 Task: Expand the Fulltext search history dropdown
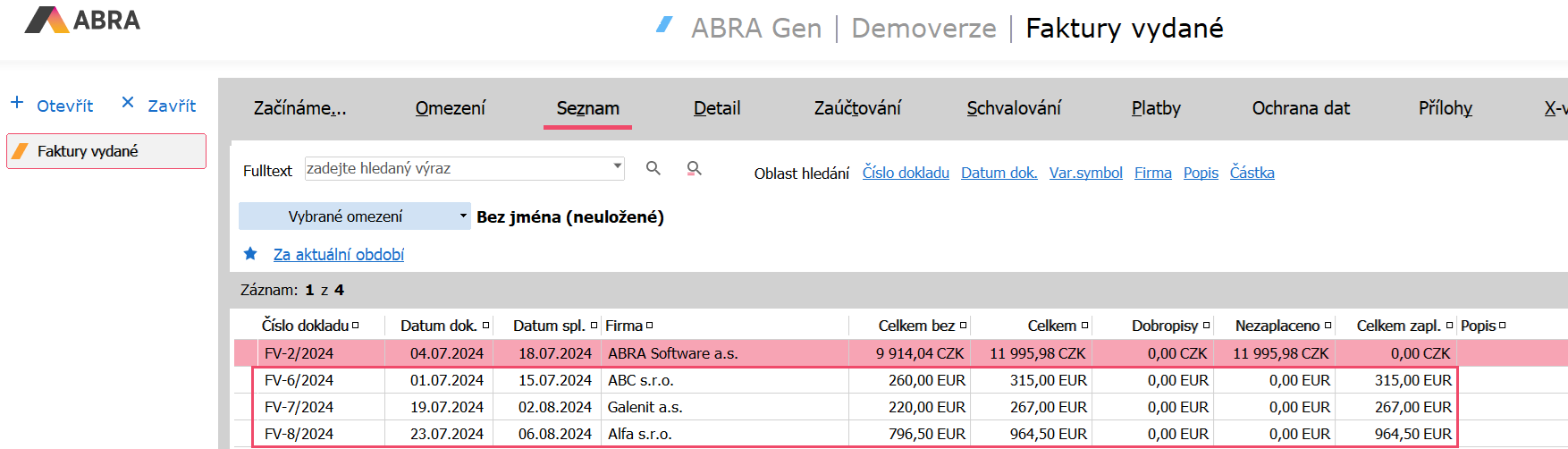tap(617, 167)
